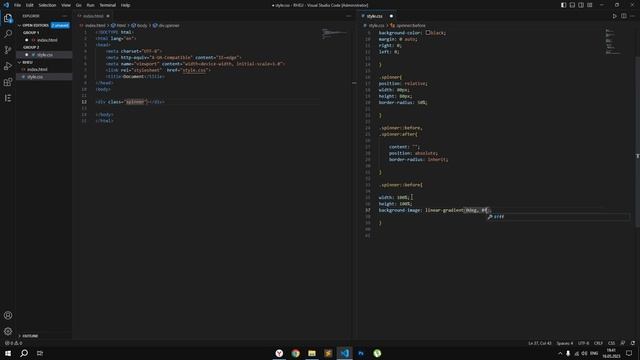Open the Accounts menu icon
The width and height of the screenshot is (640, 360).
click(8, 315)
